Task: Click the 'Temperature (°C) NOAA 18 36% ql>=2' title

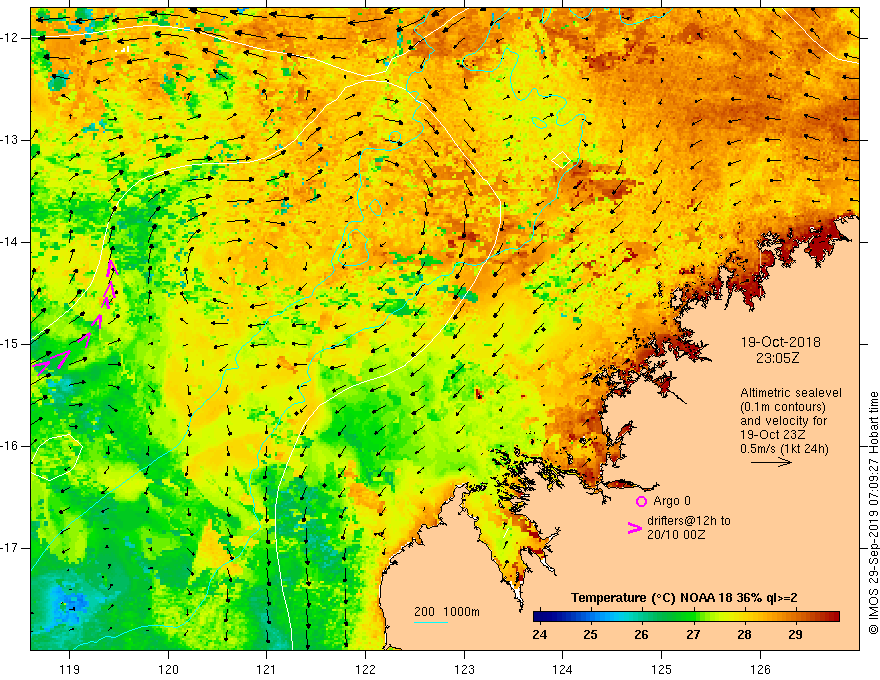Action: 684,598
